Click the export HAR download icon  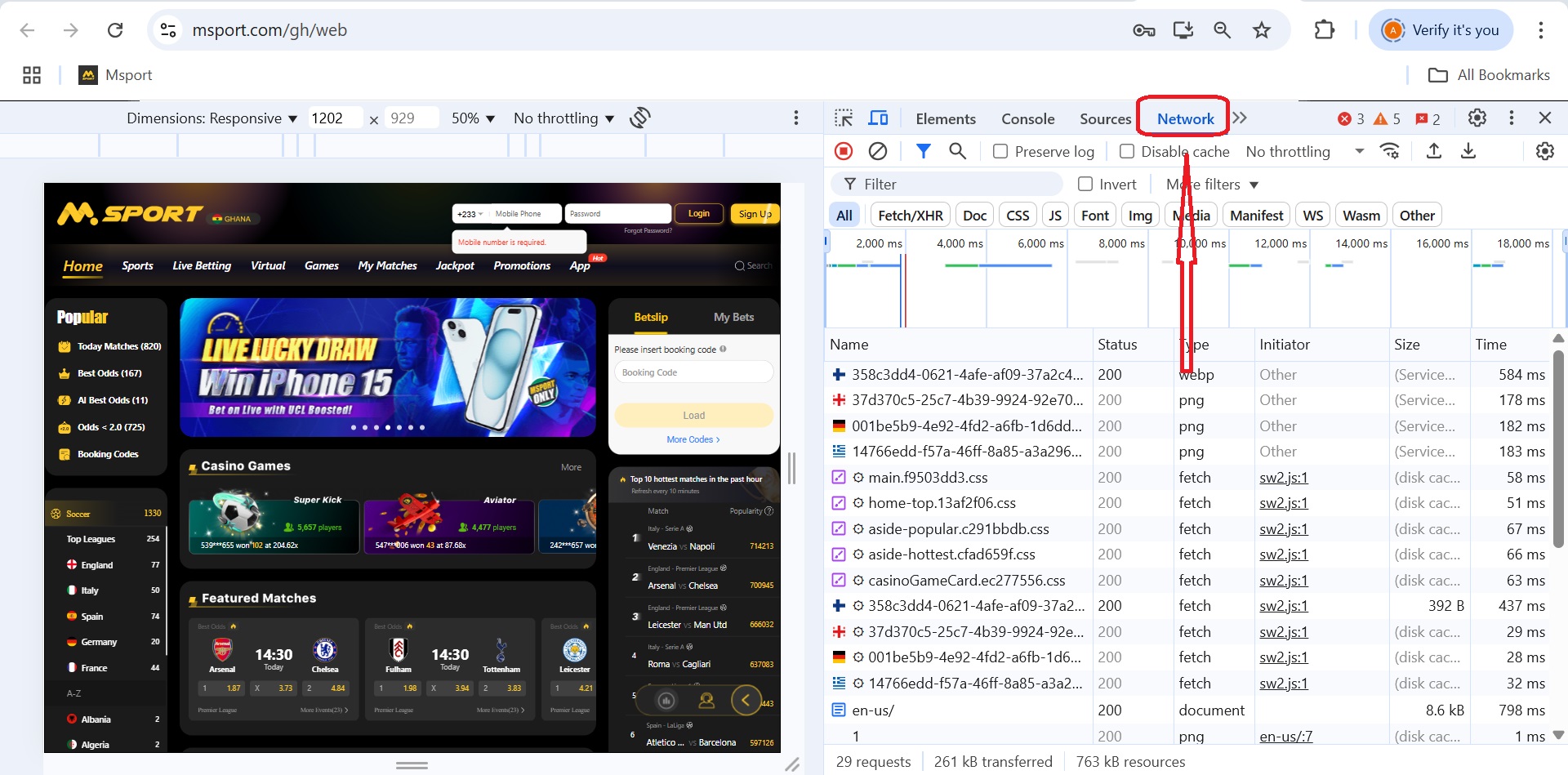1468,151
